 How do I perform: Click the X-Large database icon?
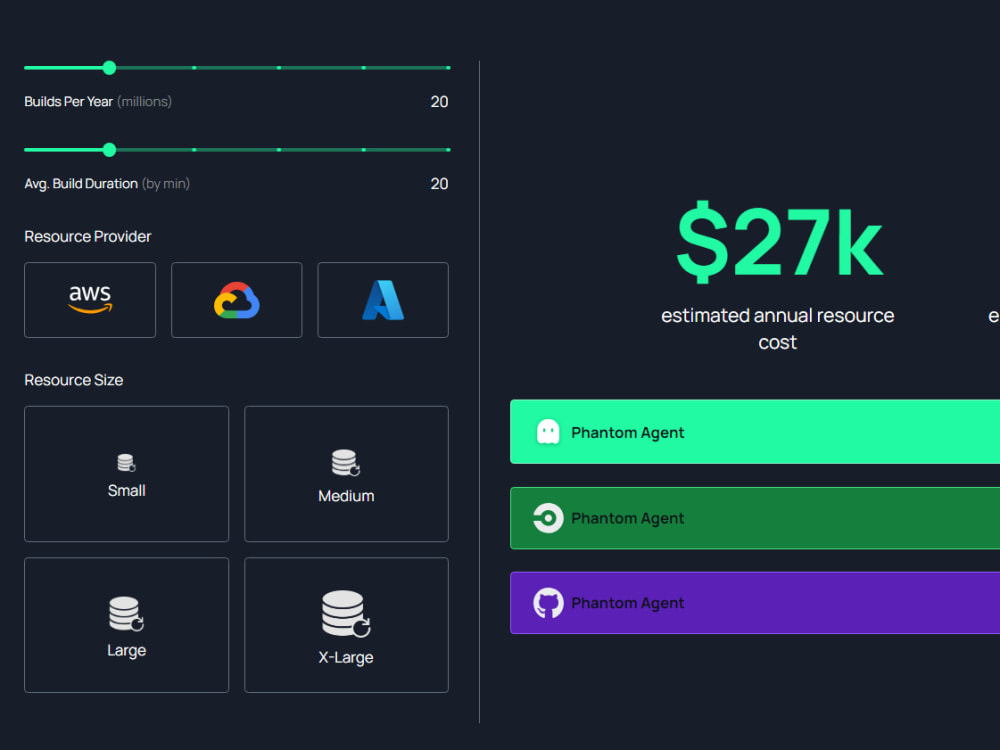click(346, 614)
